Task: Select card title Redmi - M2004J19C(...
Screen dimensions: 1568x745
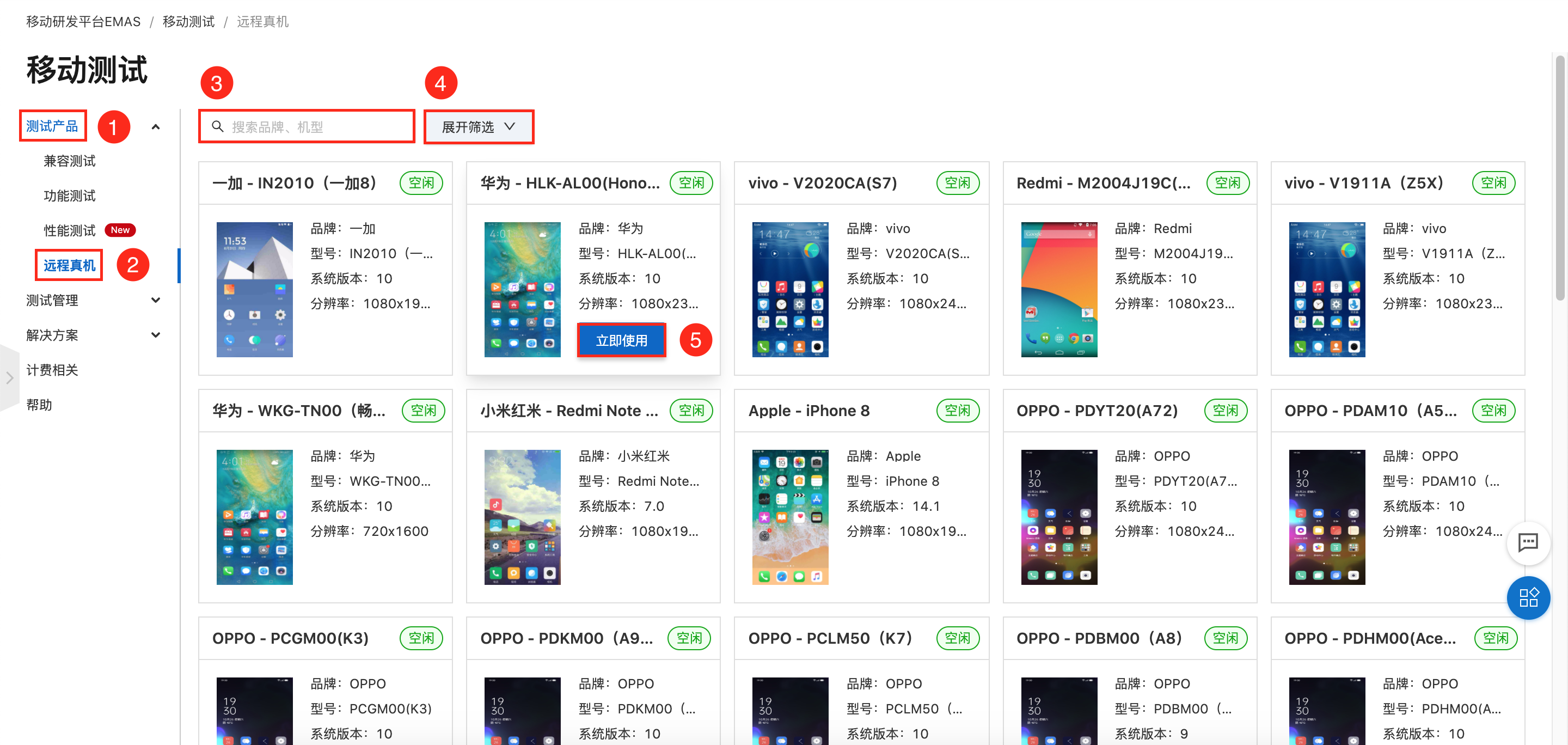Action: coord(1103,182)
